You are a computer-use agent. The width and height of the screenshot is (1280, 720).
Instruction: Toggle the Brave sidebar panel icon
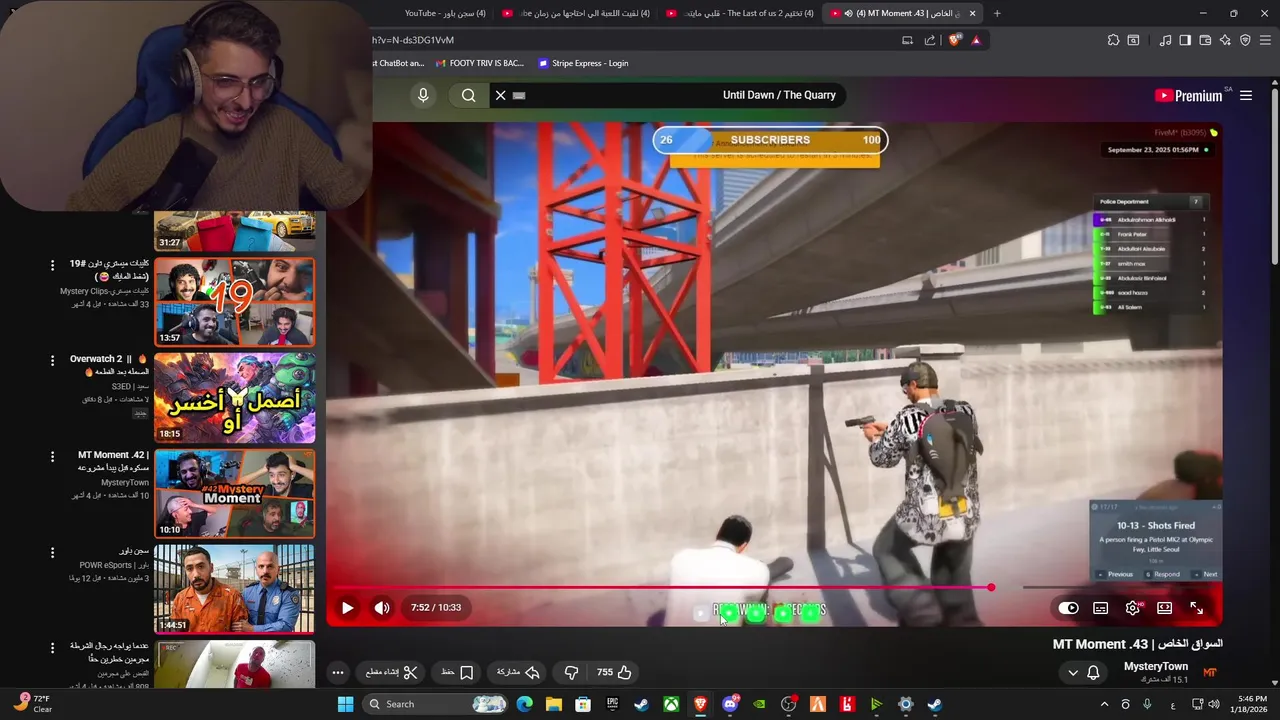pyautogui.click(x=1185, y=40)
